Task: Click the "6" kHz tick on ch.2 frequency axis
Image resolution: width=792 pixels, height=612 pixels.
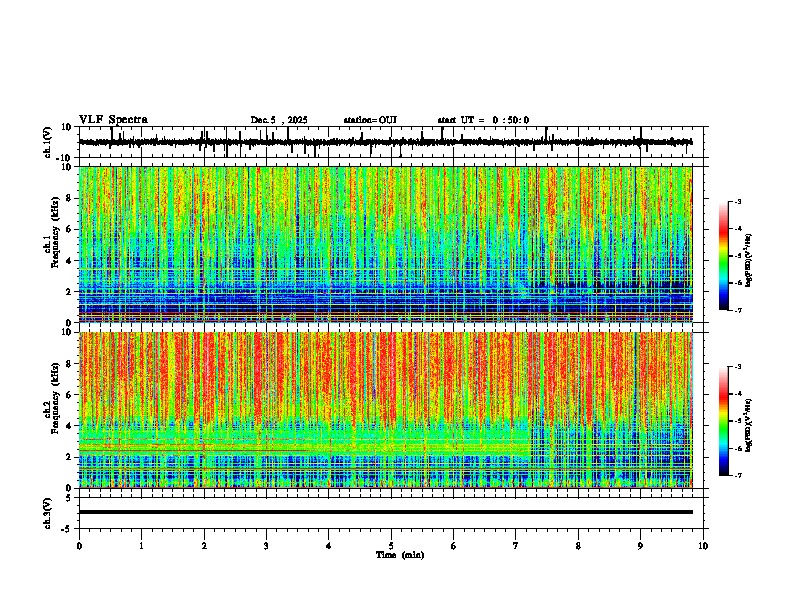Action: (x=70, y=395)
